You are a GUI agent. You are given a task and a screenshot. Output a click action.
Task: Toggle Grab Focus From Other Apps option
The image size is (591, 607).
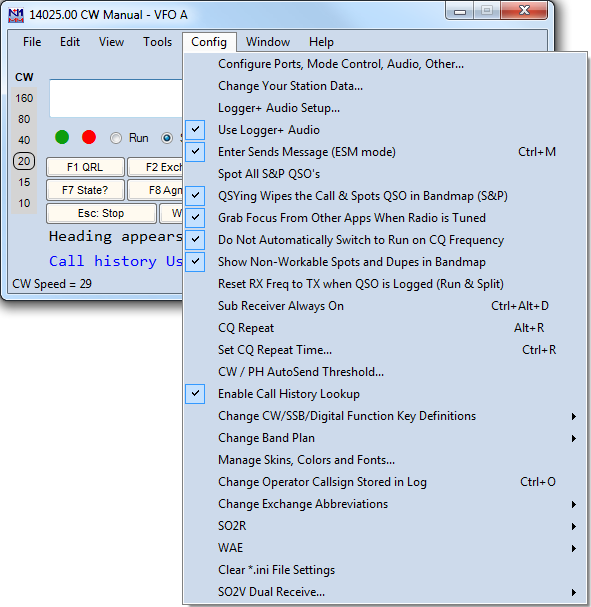click(x=195, y=218)
